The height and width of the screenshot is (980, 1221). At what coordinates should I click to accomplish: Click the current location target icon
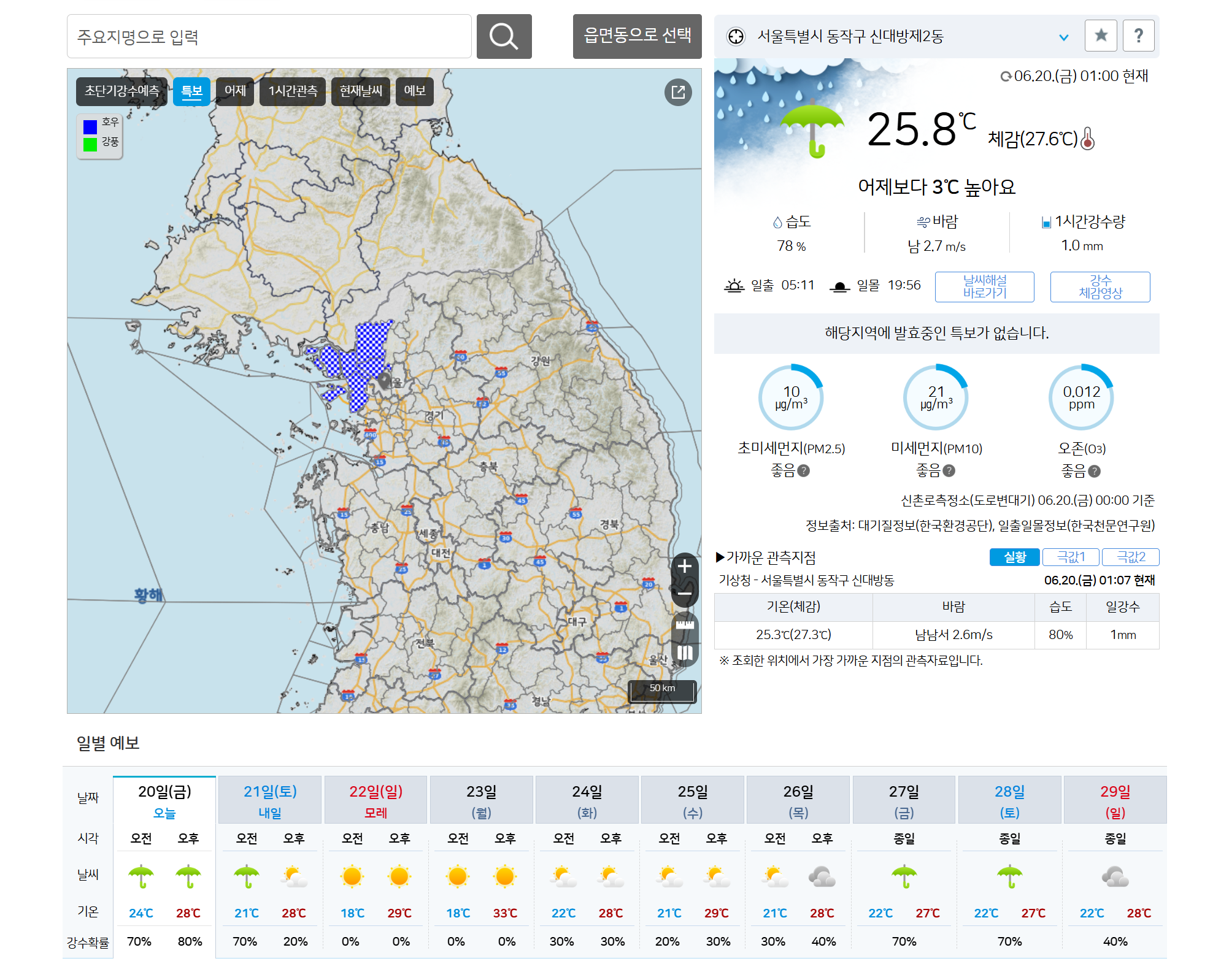click(x=736, y=36)
